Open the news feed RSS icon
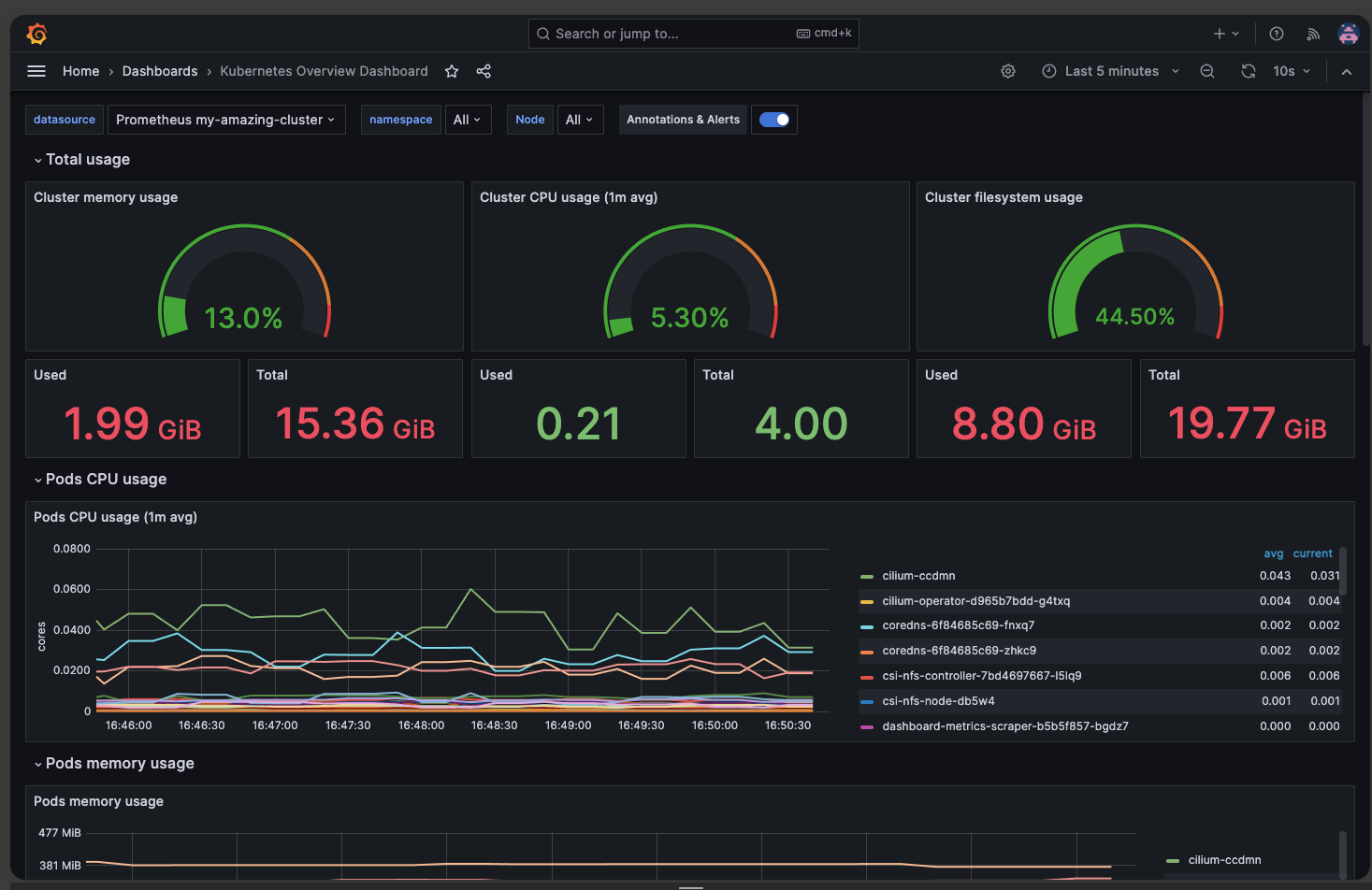The image size is (1372, 890). coord(1312,33)
